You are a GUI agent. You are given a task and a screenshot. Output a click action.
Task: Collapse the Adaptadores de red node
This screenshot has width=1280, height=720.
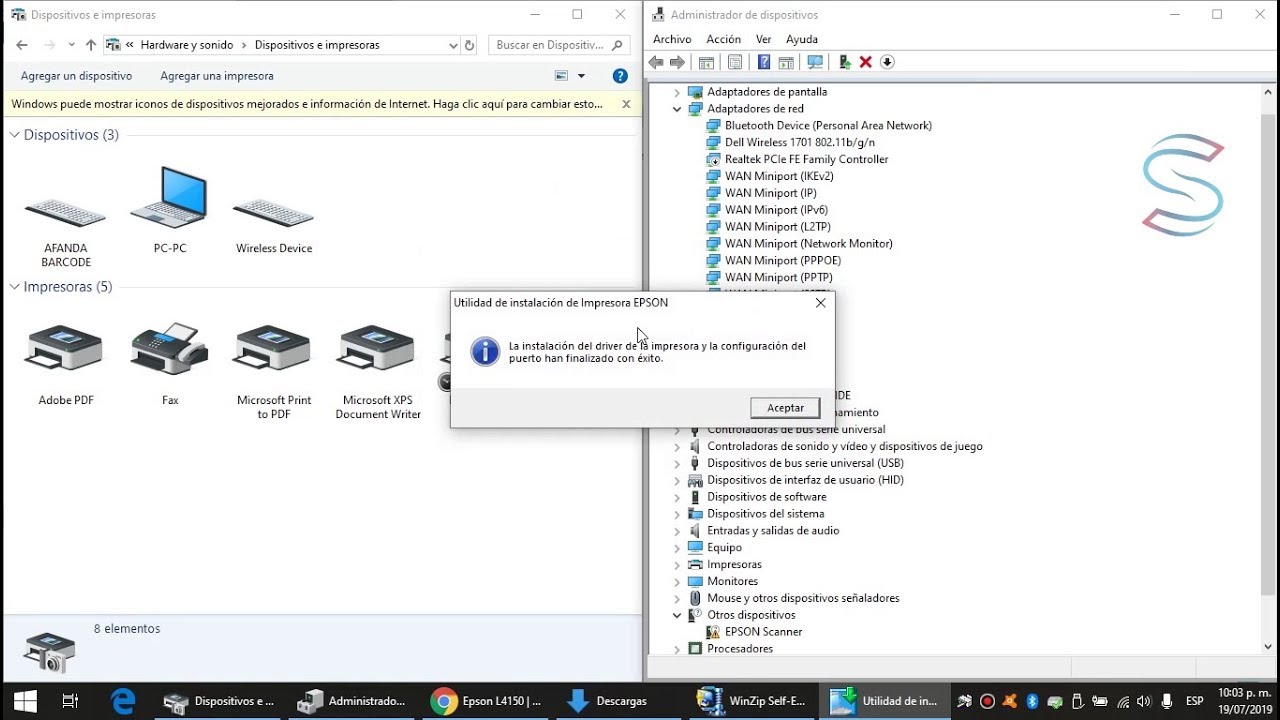pos(677,109)
